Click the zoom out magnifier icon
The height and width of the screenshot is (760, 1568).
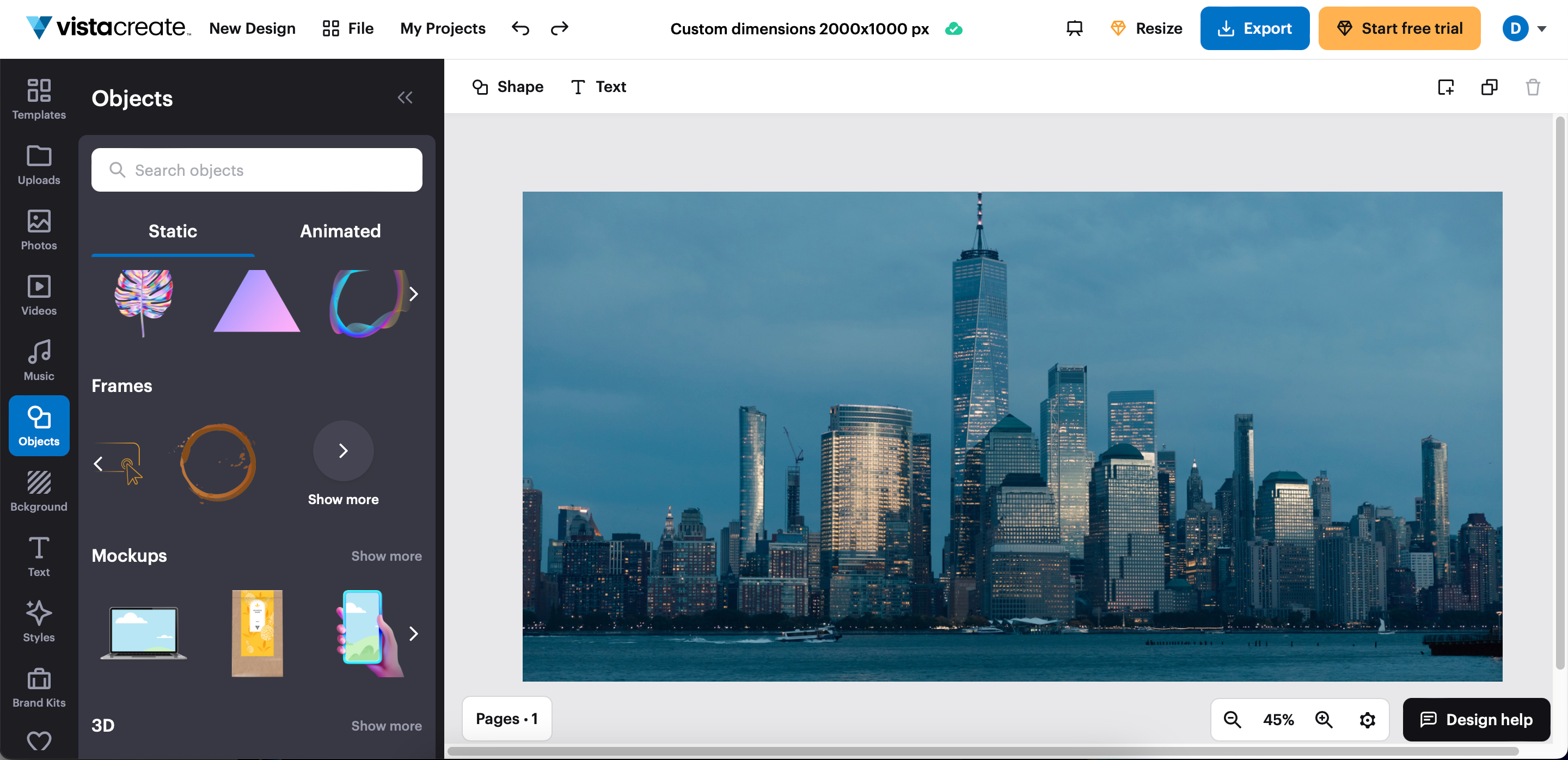tap(1232, 719)
